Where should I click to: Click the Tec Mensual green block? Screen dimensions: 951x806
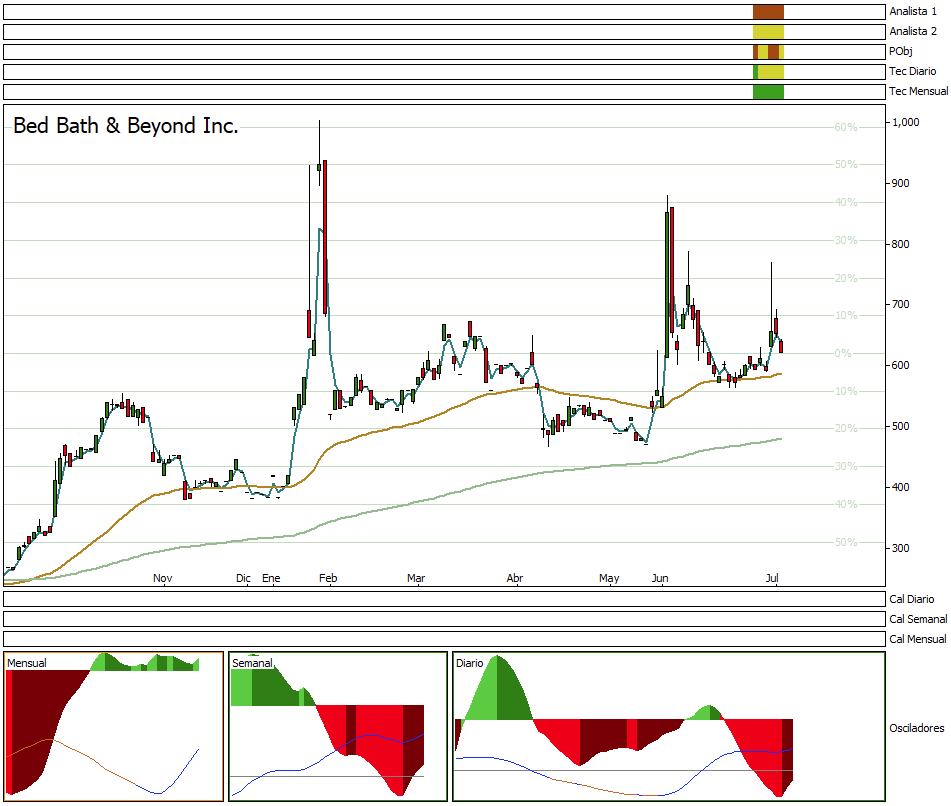tap(768, 92)
